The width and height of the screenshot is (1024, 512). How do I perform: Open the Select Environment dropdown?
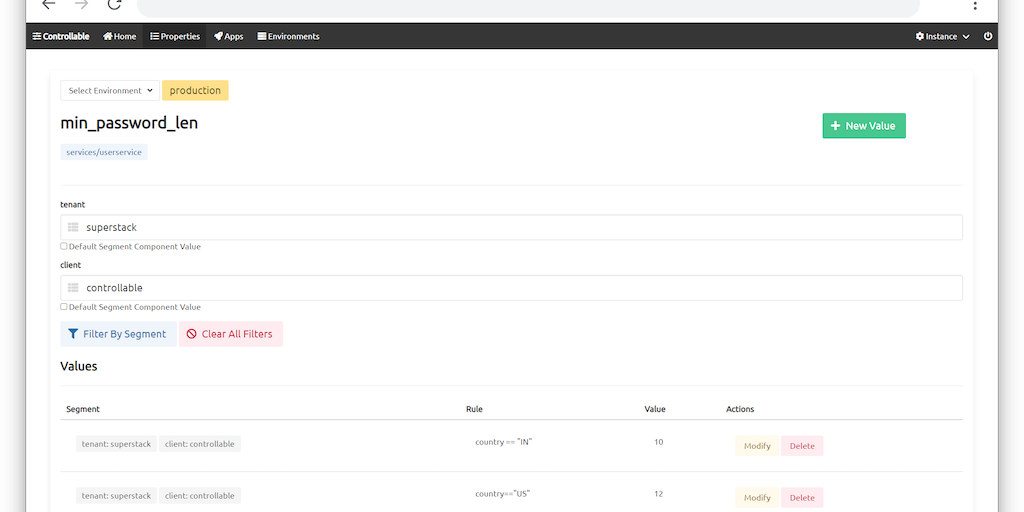click(109, 91)
